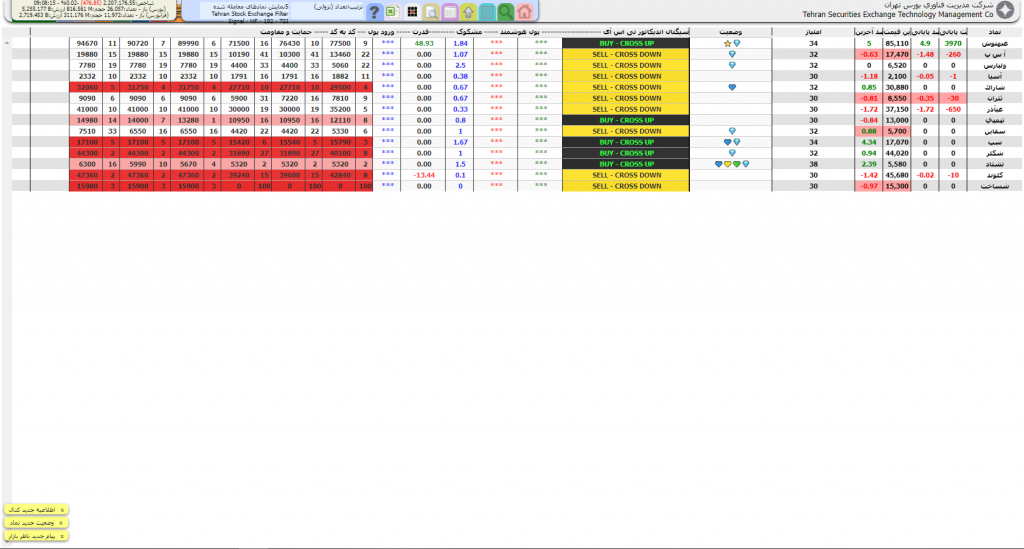Screen dimensions: 1024x549
Task: Open the black grid view icon
Action: pos(412,12)
